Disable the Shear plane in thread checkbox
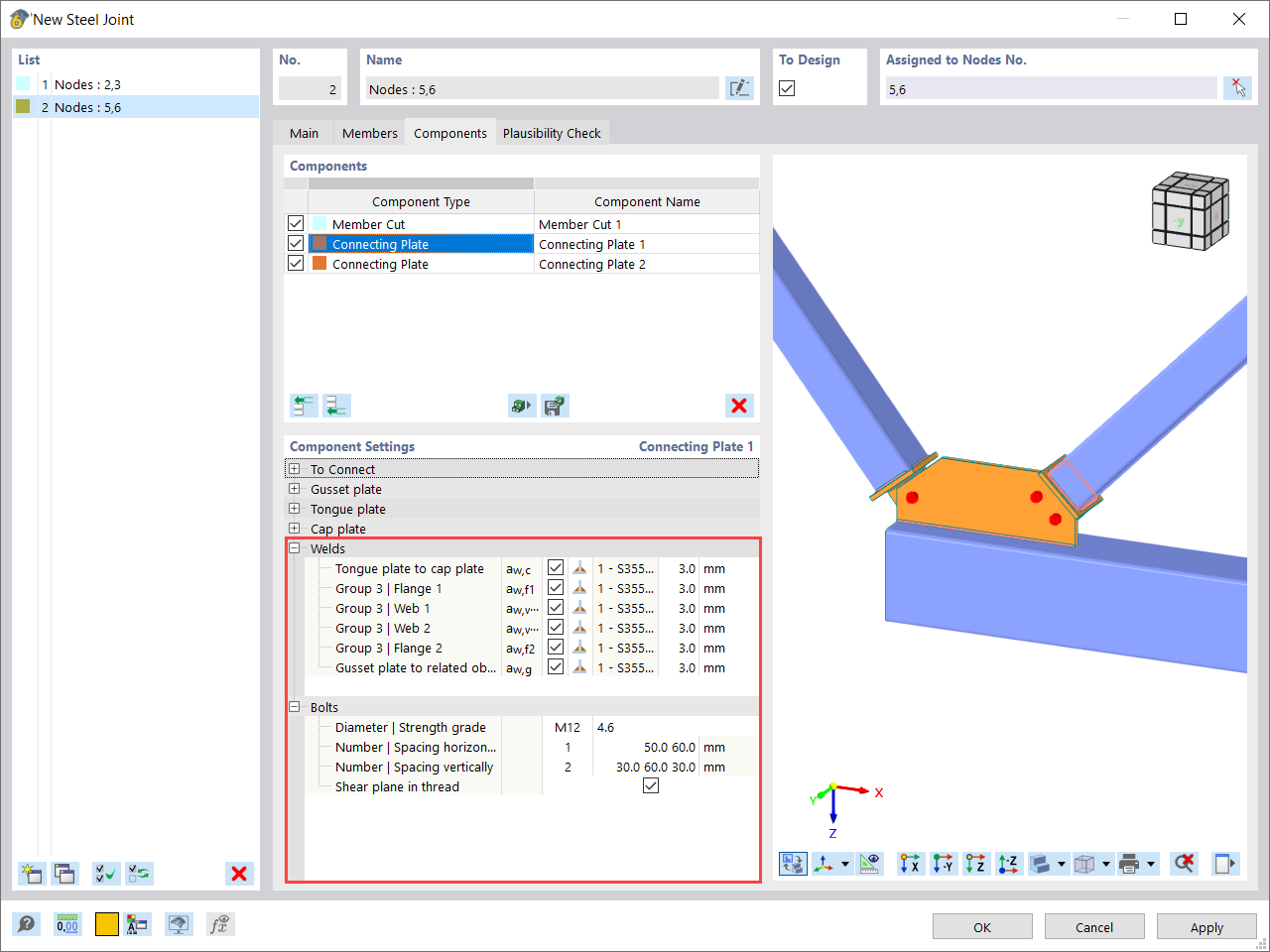 [651, 784]
